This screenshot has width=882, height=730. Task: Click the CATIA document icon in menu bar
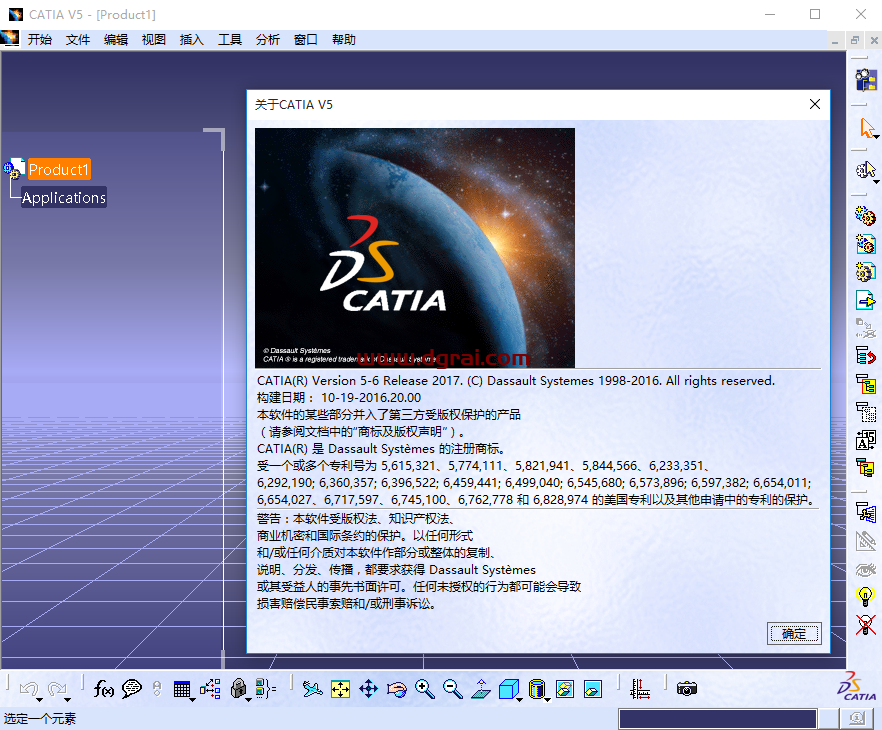click(10, 39)
